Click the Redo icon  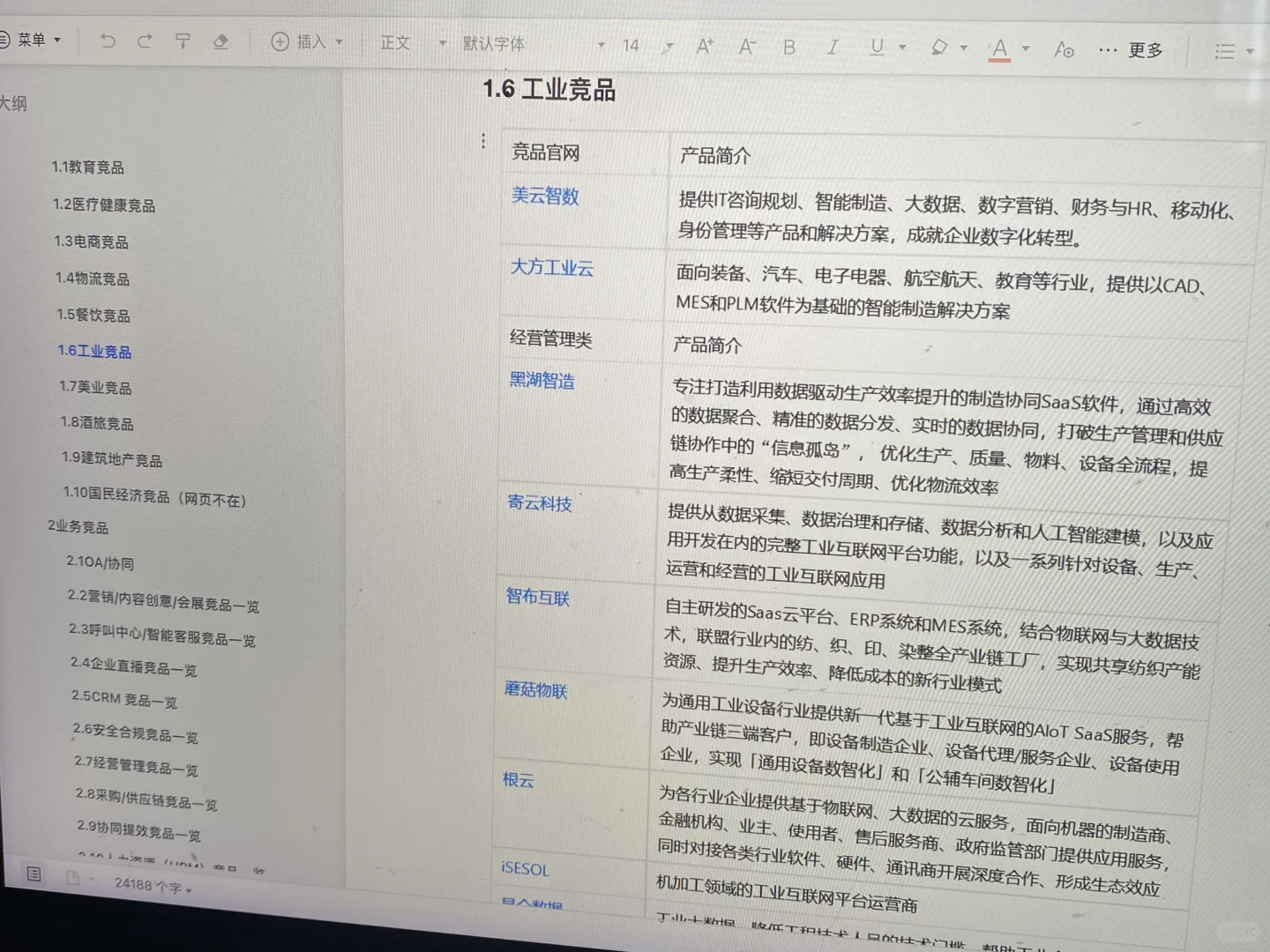(x=144, y=40)
